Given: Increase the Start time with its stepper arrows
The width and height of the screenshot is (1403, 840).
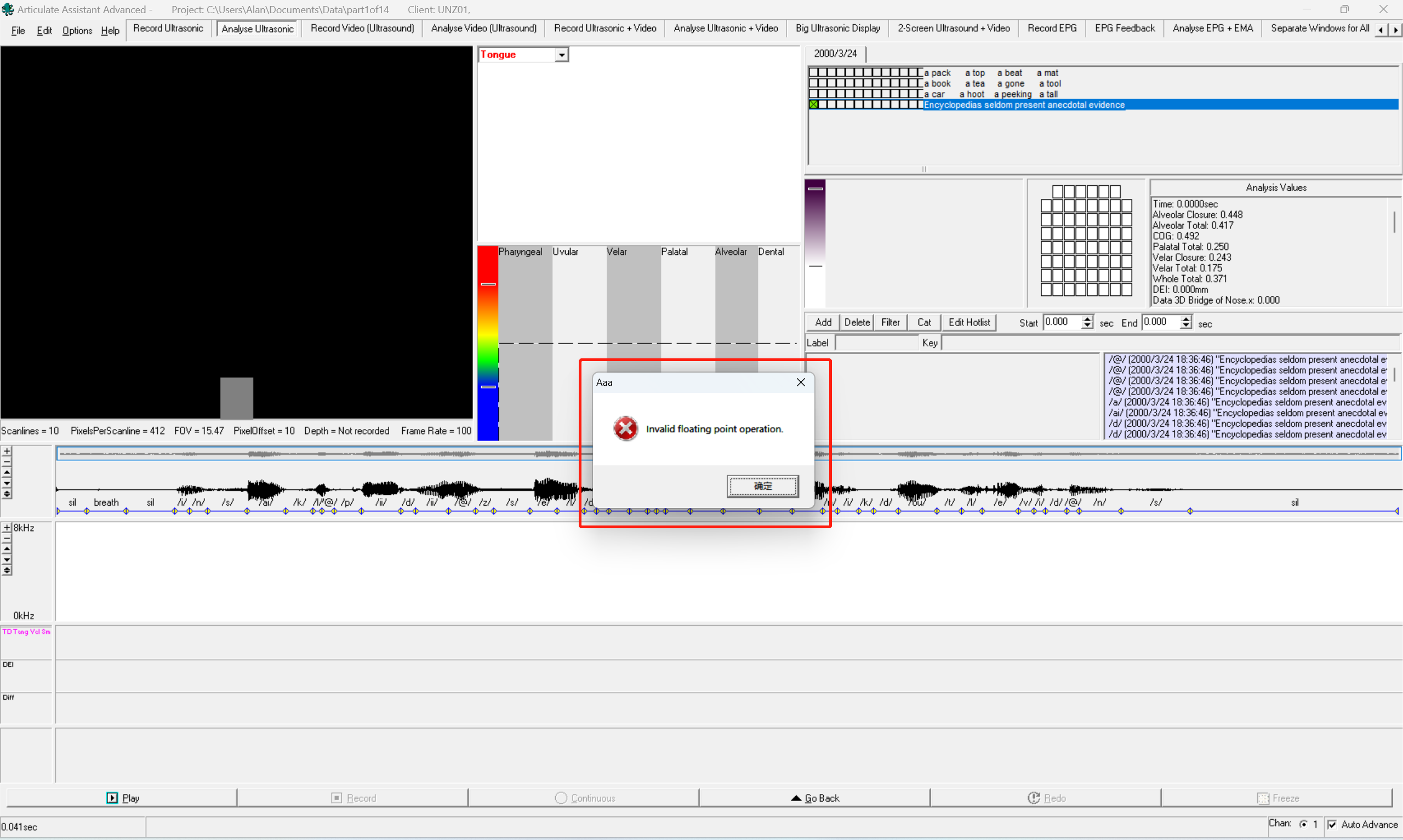Looking at the screenshot, I should (1087, 319).
